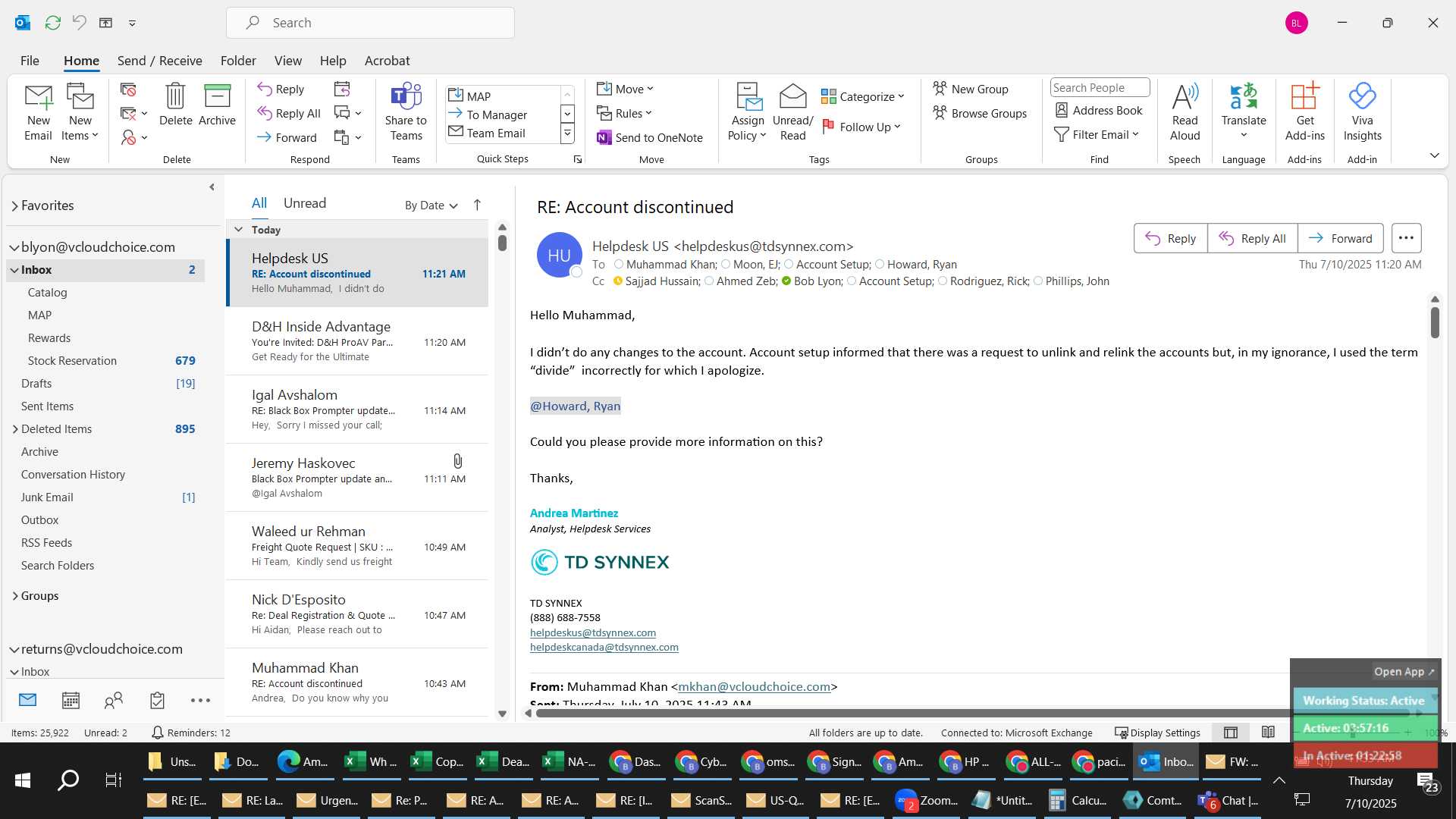Open the New Items dropdown
The image size is (1456, 819).
(x=80, y=127)
